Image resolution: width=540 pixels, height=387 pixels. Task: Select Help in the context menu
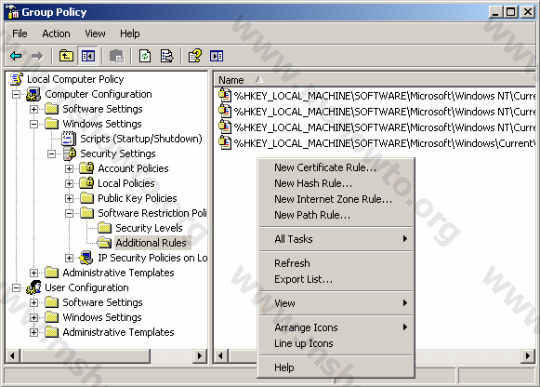point(336,367)
